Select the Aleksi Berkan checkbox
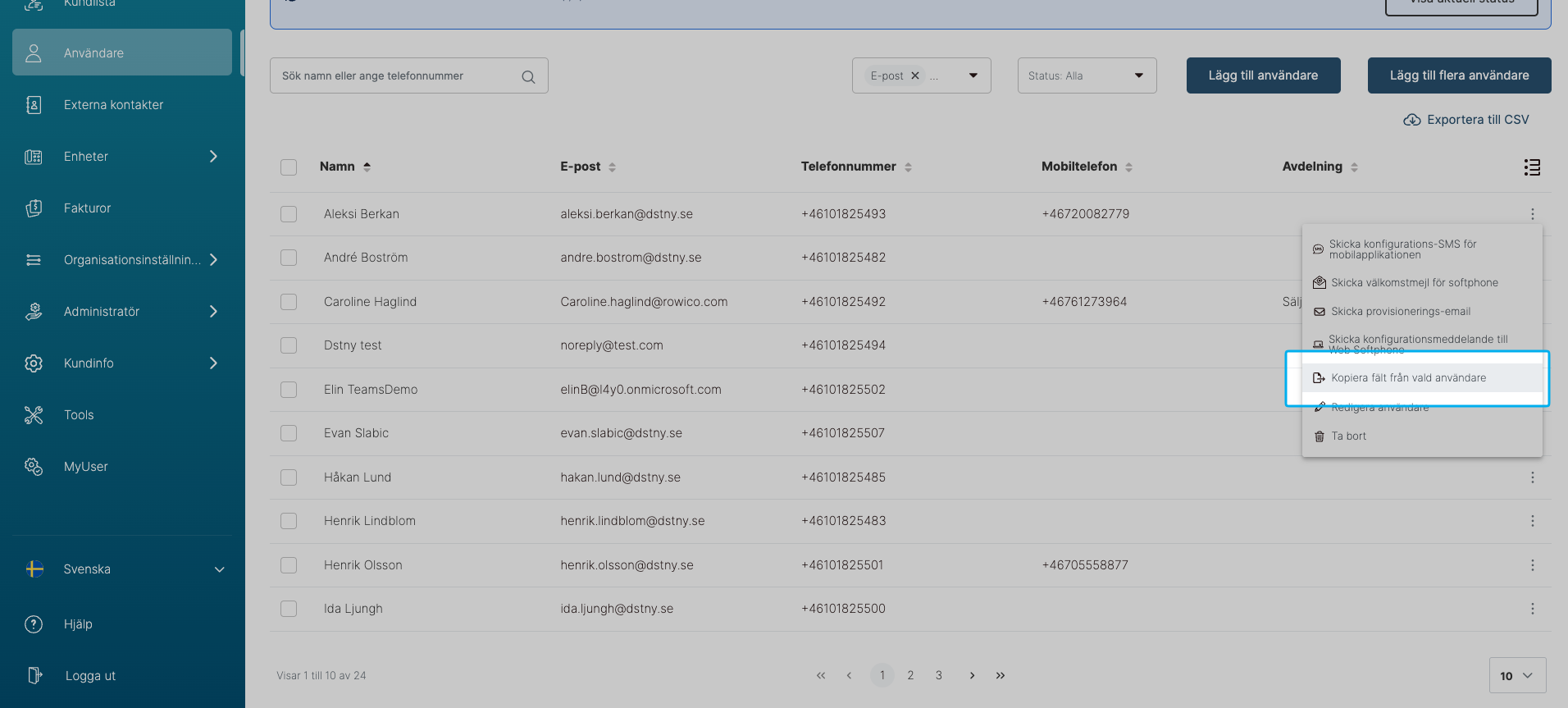1568x708 pixels. 289,214
